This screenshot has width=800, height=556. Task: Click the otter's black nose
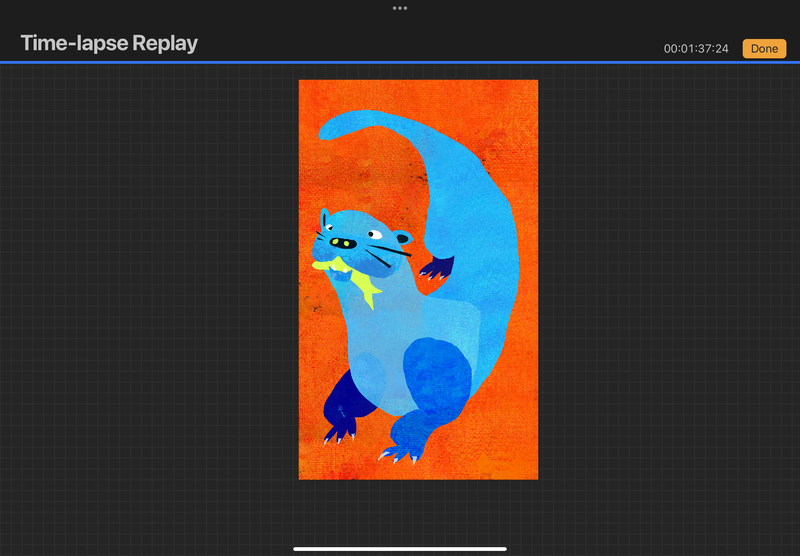[x=342, y=242]
